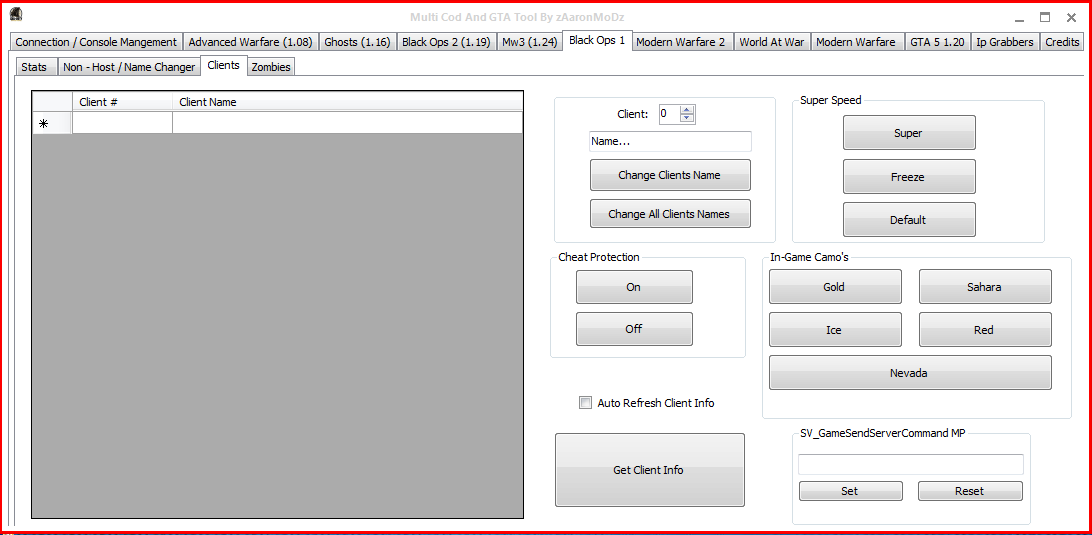Viewport: 1092px width, 535px height.
Task: Activate Super speed button
Action: (x=909, y=132)
